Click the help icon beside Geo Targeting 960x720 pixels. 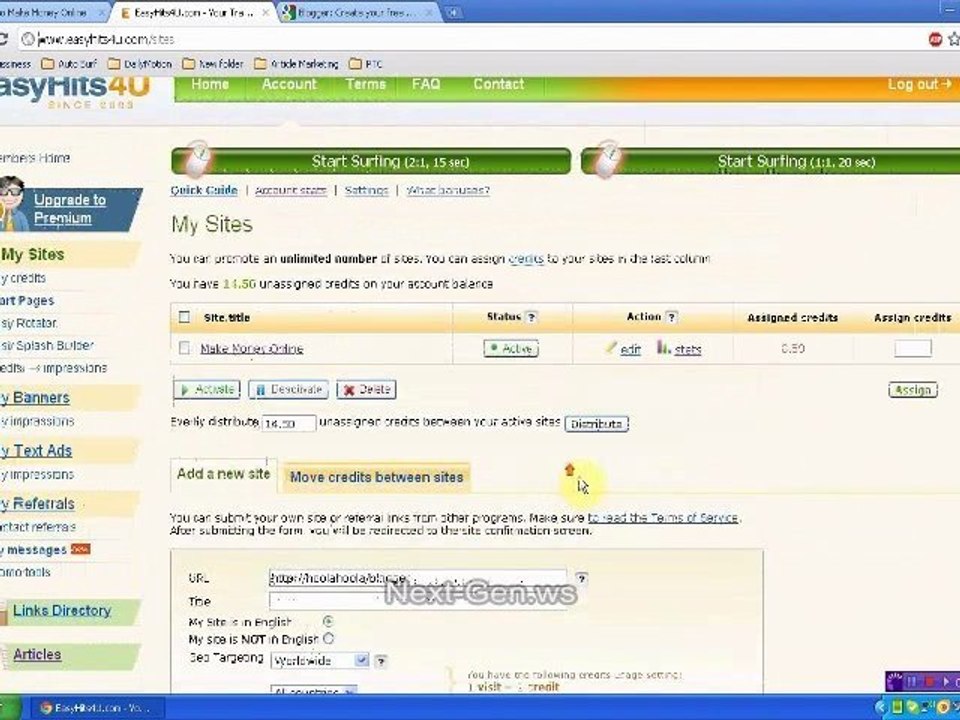click(x=381, y=661)
